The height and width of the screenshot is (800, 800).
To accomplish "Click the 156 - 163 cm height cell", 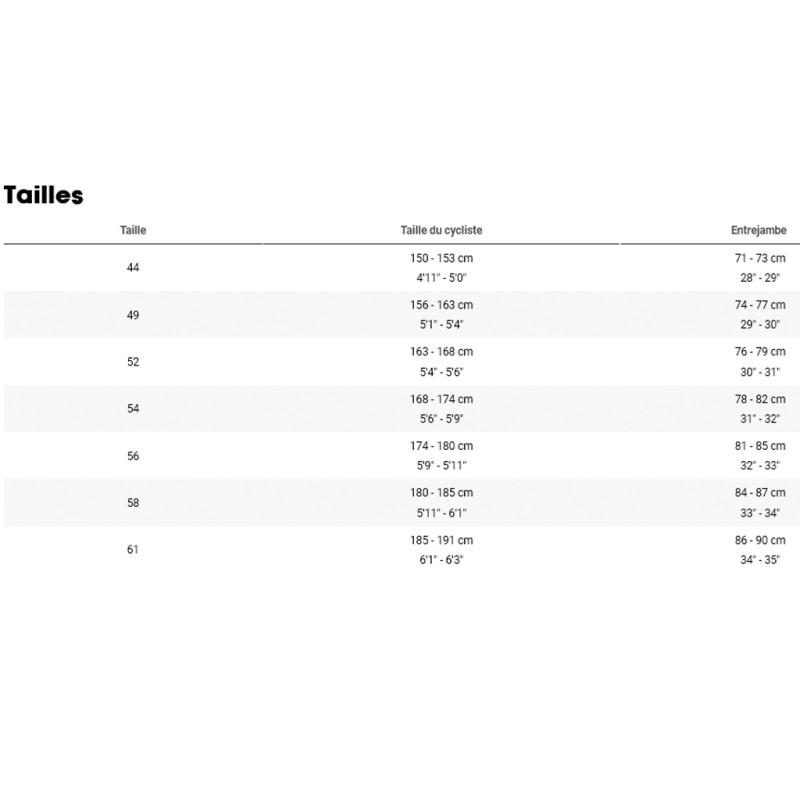I will point(441,305).
